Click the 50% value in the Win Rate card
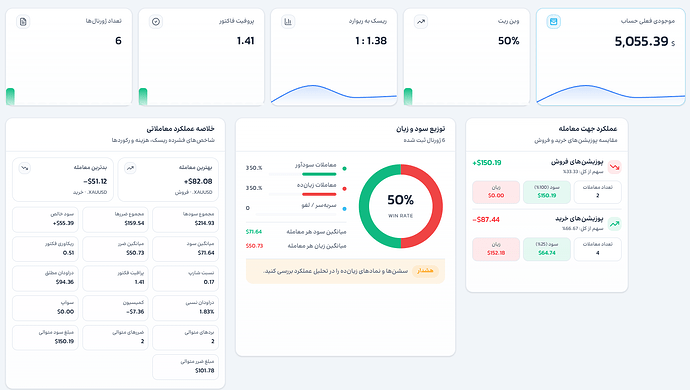 (x=509, y=41)
